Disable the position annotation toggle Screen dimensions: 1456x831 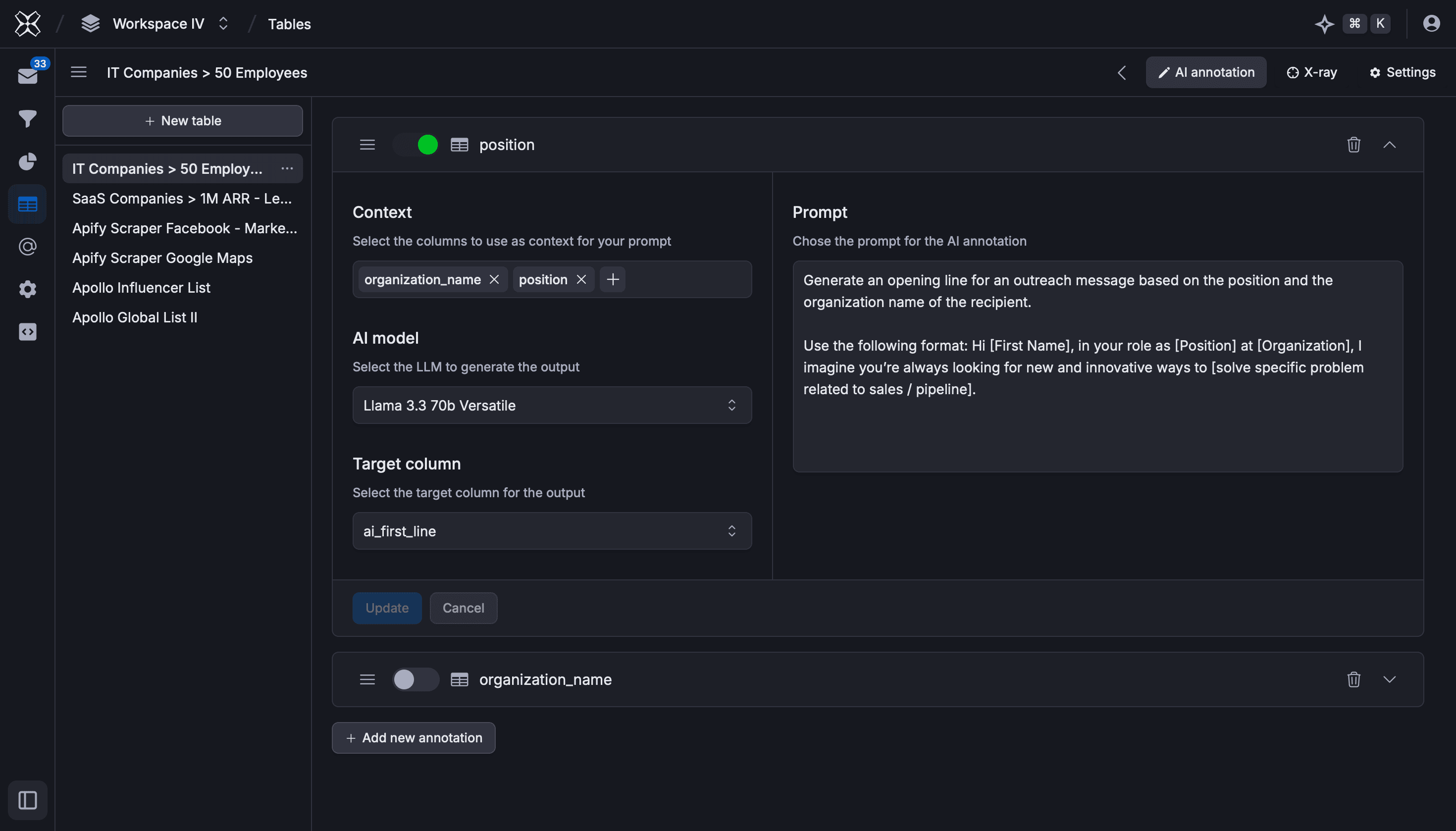[x=416, y=145]
